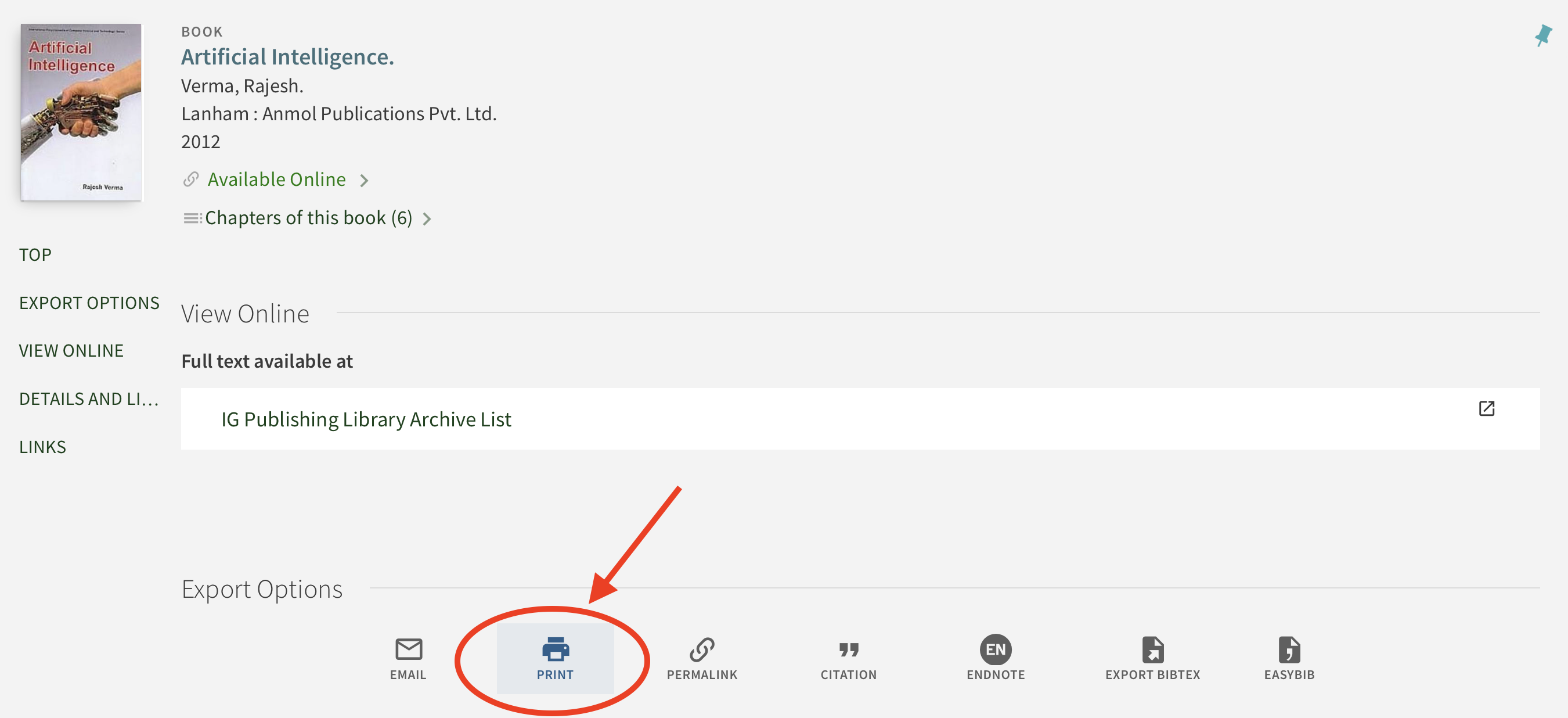Click link icon beside Available Online
Viewport: 1568px width, 718px height.
(x=191, y=179)
